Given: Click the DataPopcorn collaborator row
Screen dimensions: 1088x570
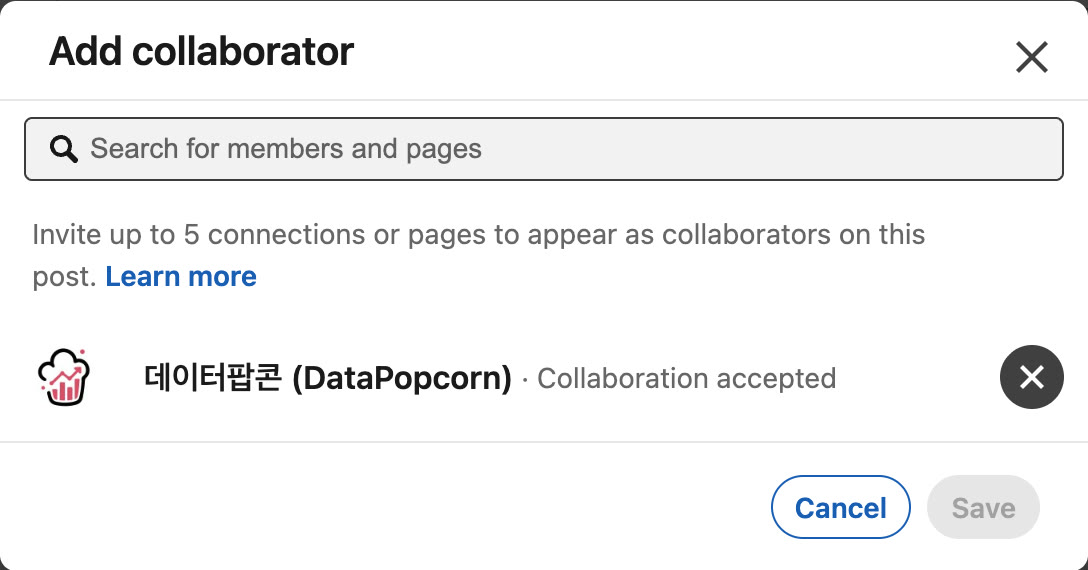Looking at the screenshot, I should [544, 377].
